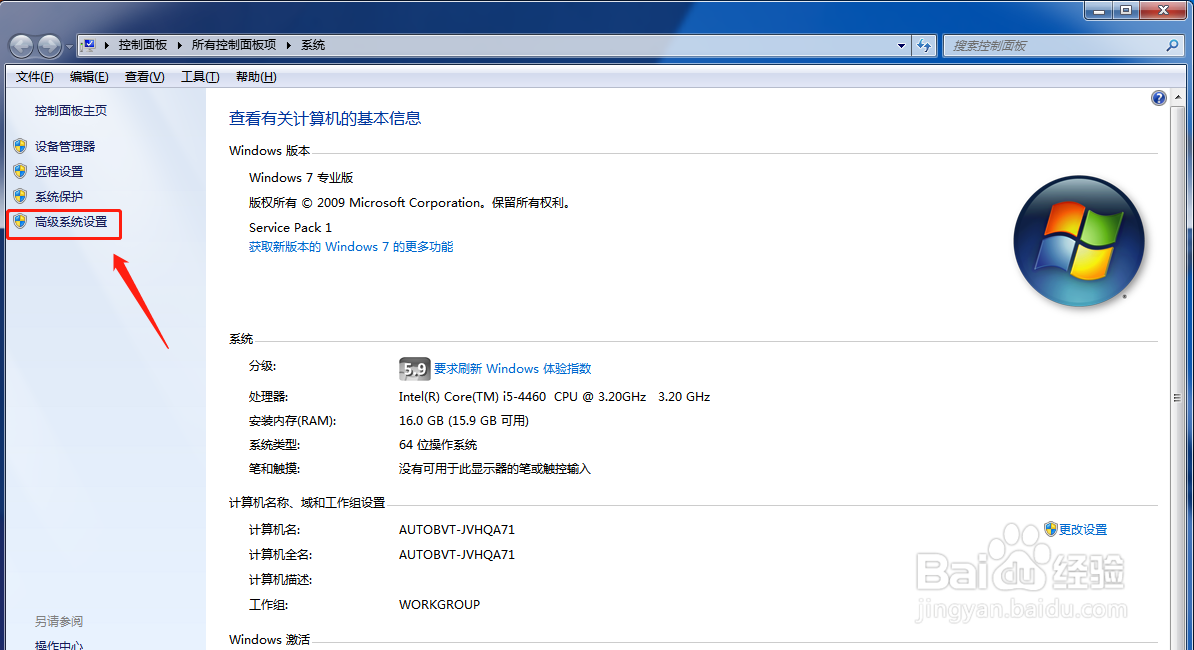1194x650 pixels.
Task: Click the computer icon in the address bar
Action: [x=88, y=45]
